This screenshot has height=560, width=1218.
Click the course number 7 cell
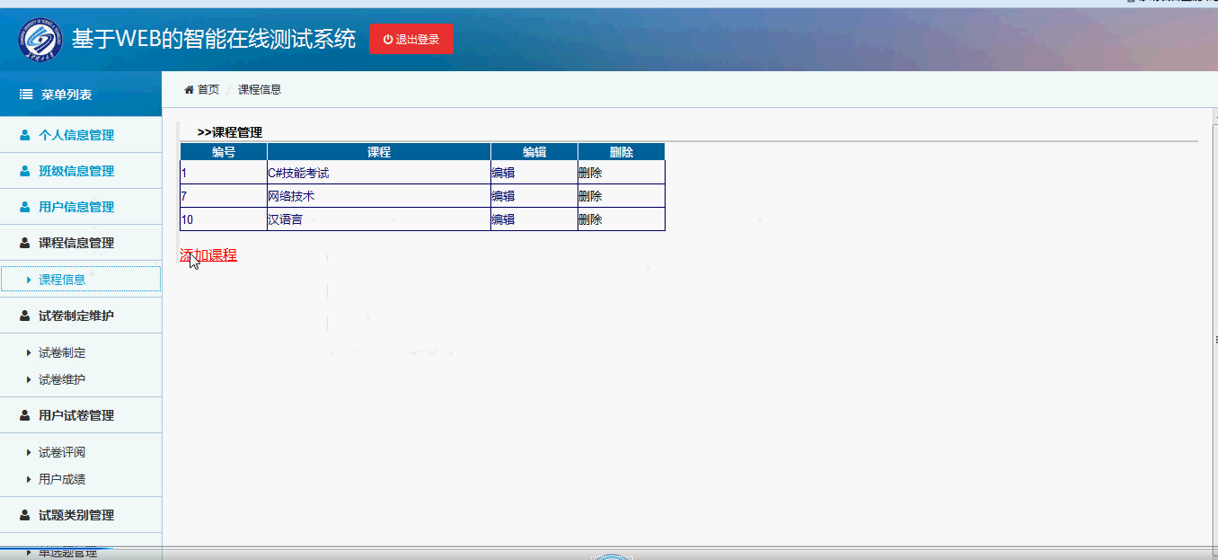224,196
